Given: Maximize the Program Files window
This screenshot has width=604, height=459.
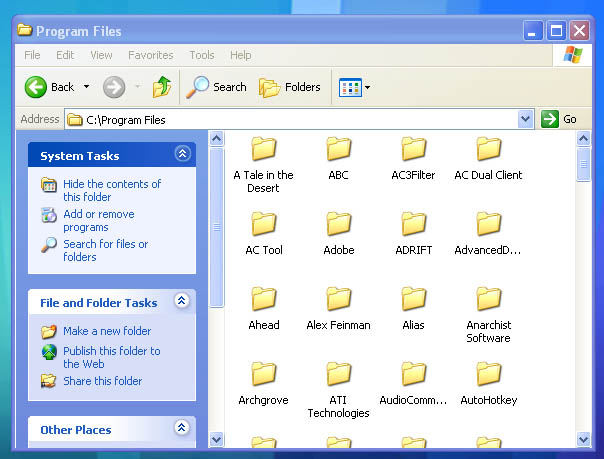Looking at the screenshot, I should tap(556, 31).
